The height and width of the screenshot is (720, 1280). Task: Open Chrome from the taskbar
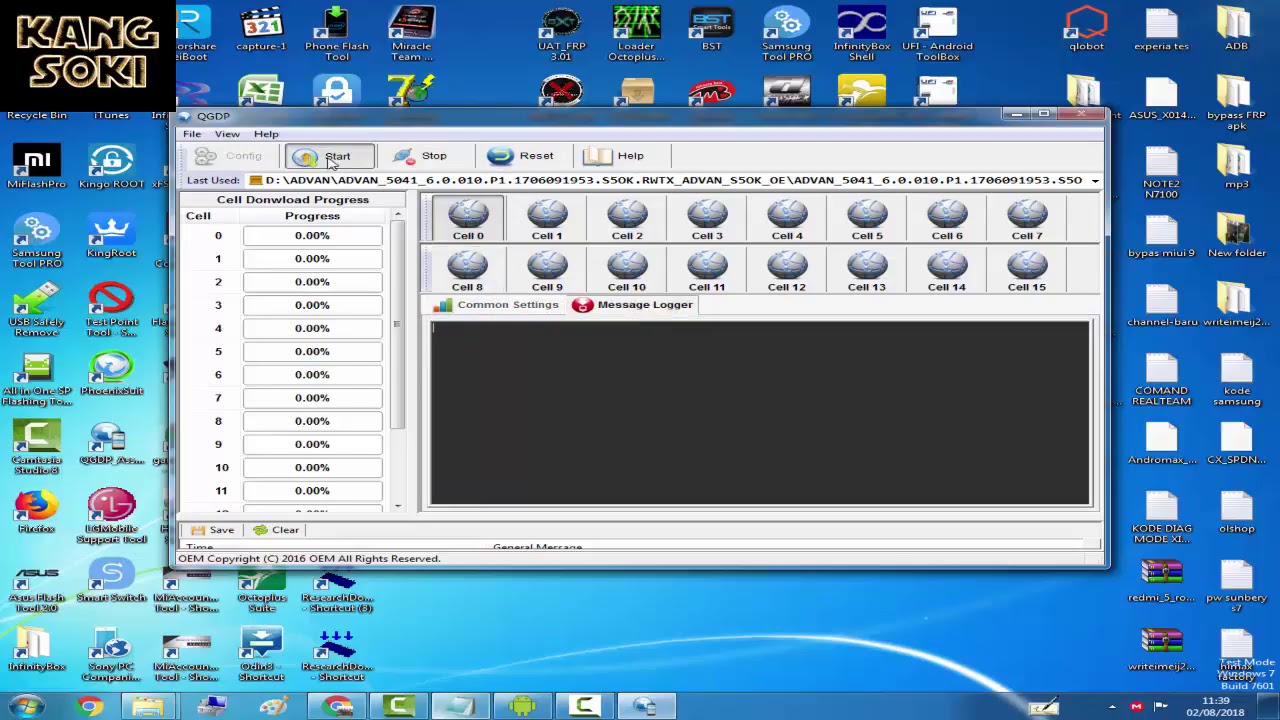click(89, 707)
